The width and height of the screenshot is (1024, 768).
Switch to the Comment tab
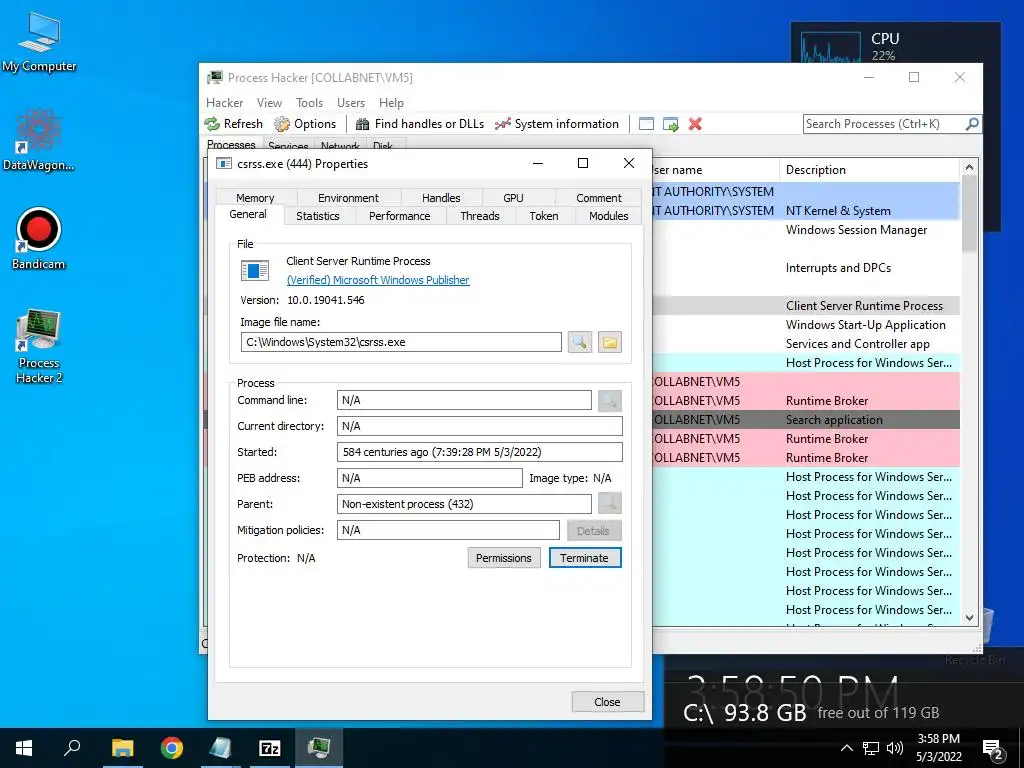599,198
